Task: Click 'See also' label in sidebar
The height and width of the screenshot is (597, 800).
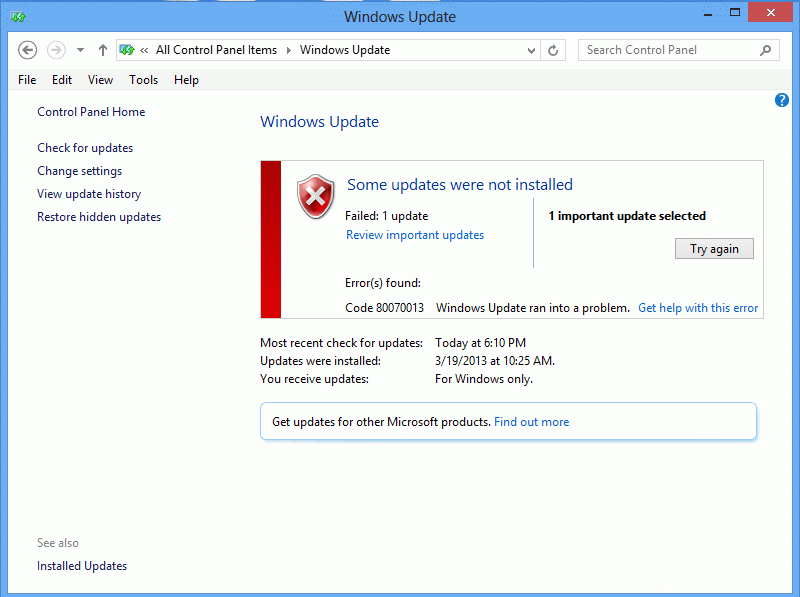Action: pyautogui.click(x=58, y=543)
